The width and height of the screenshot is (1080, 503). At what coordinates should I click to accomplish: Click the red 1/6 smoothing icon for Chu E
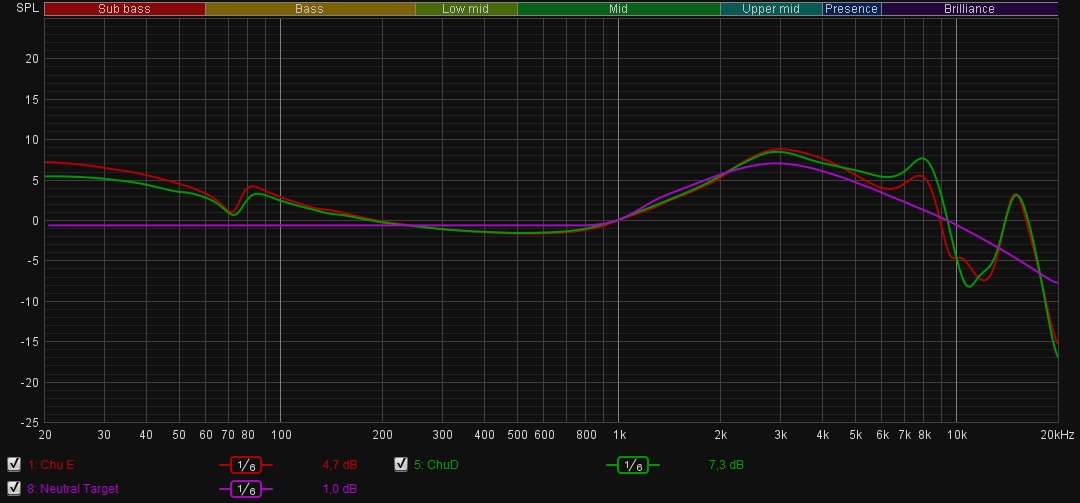(245, 465)
